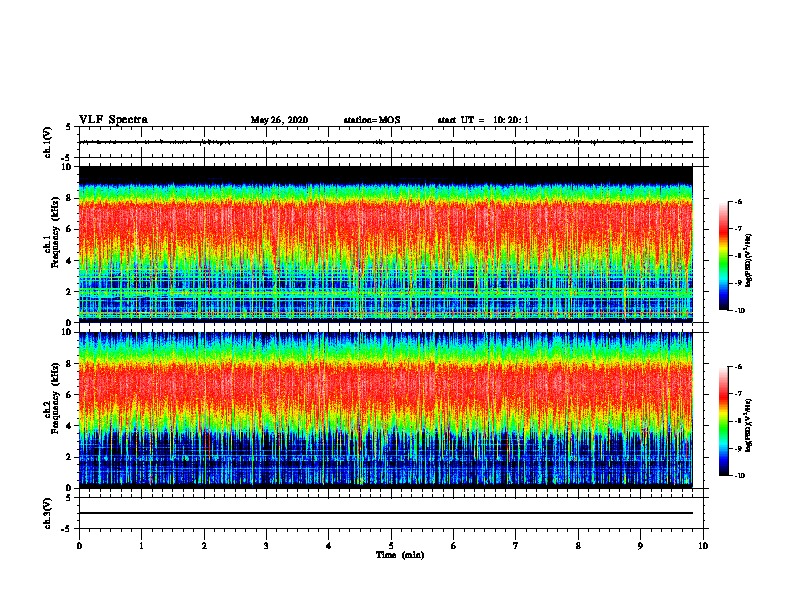The width and height of the screenshot is (792, 612).
Task: Click "-10" on the ch.1 colorbar scale
Action: (x=739, y=311)
